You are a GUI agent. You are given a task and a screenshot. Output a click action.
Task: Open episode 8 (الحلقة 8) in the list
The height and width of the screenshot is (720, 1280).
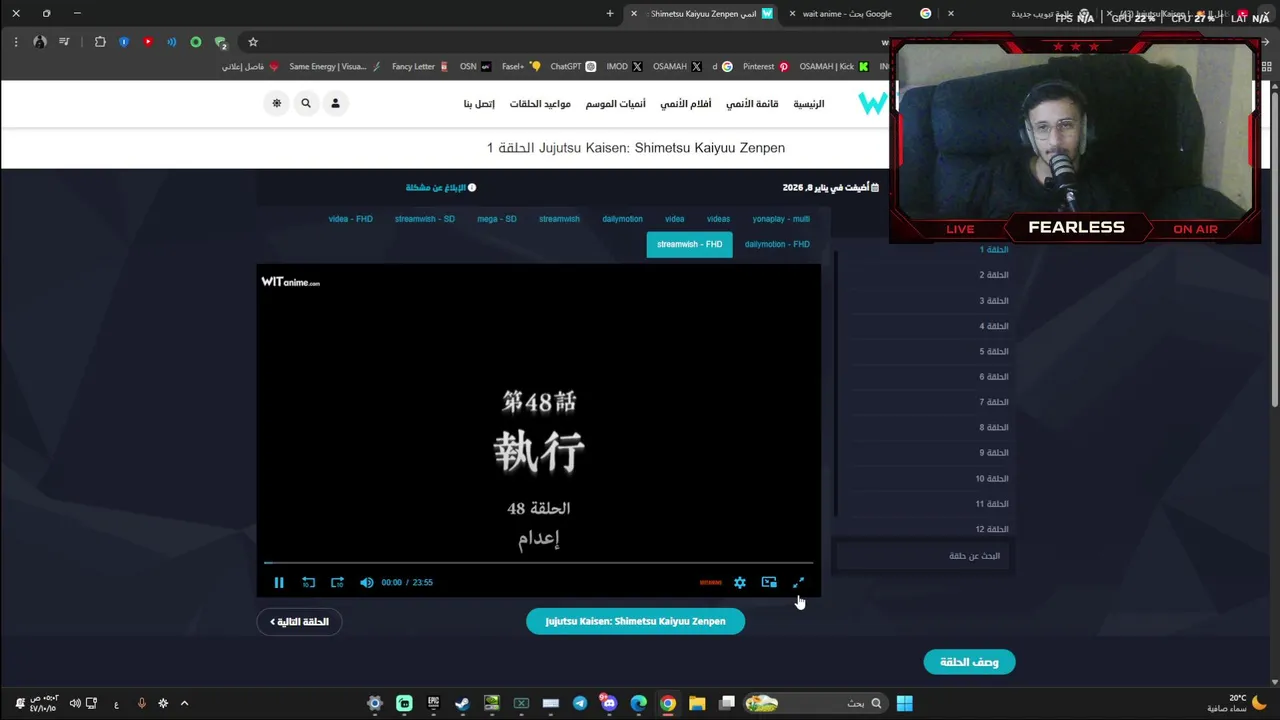pyautogui.click(x=994, y=427)
